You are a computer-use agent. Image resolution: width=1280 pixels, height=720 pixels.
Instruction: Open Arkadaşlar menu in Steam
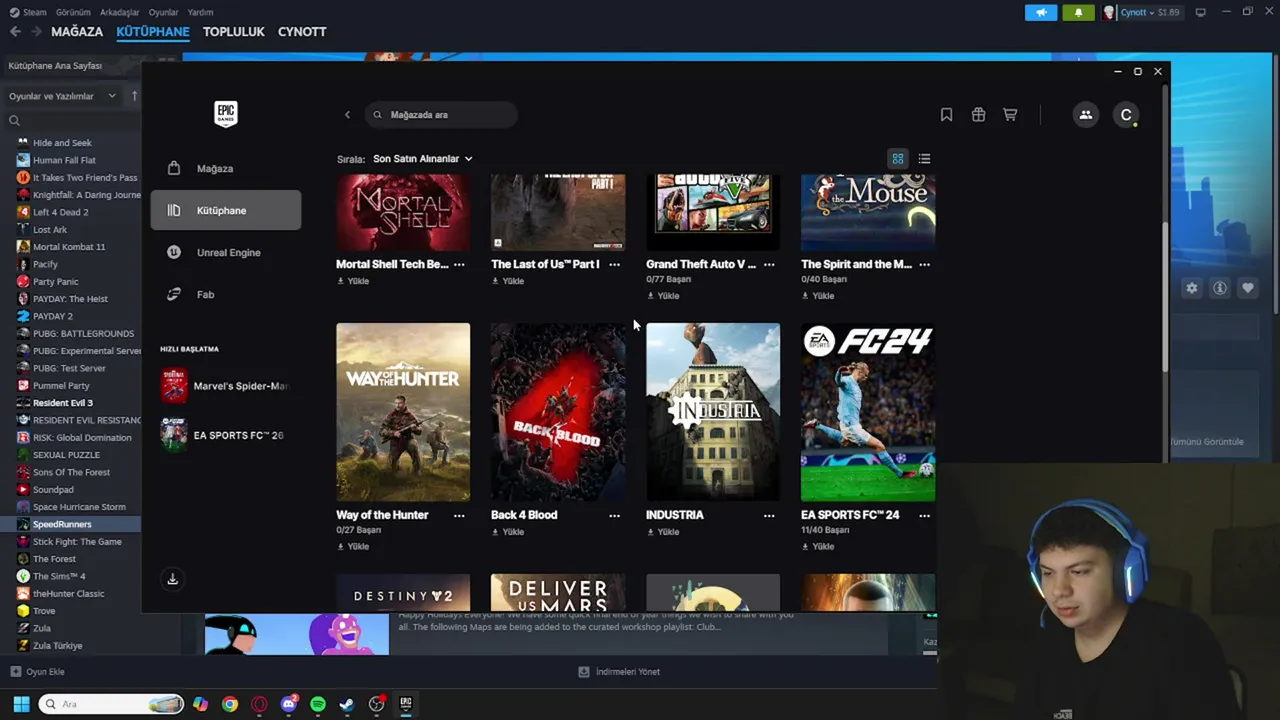(x=120, y=12)
